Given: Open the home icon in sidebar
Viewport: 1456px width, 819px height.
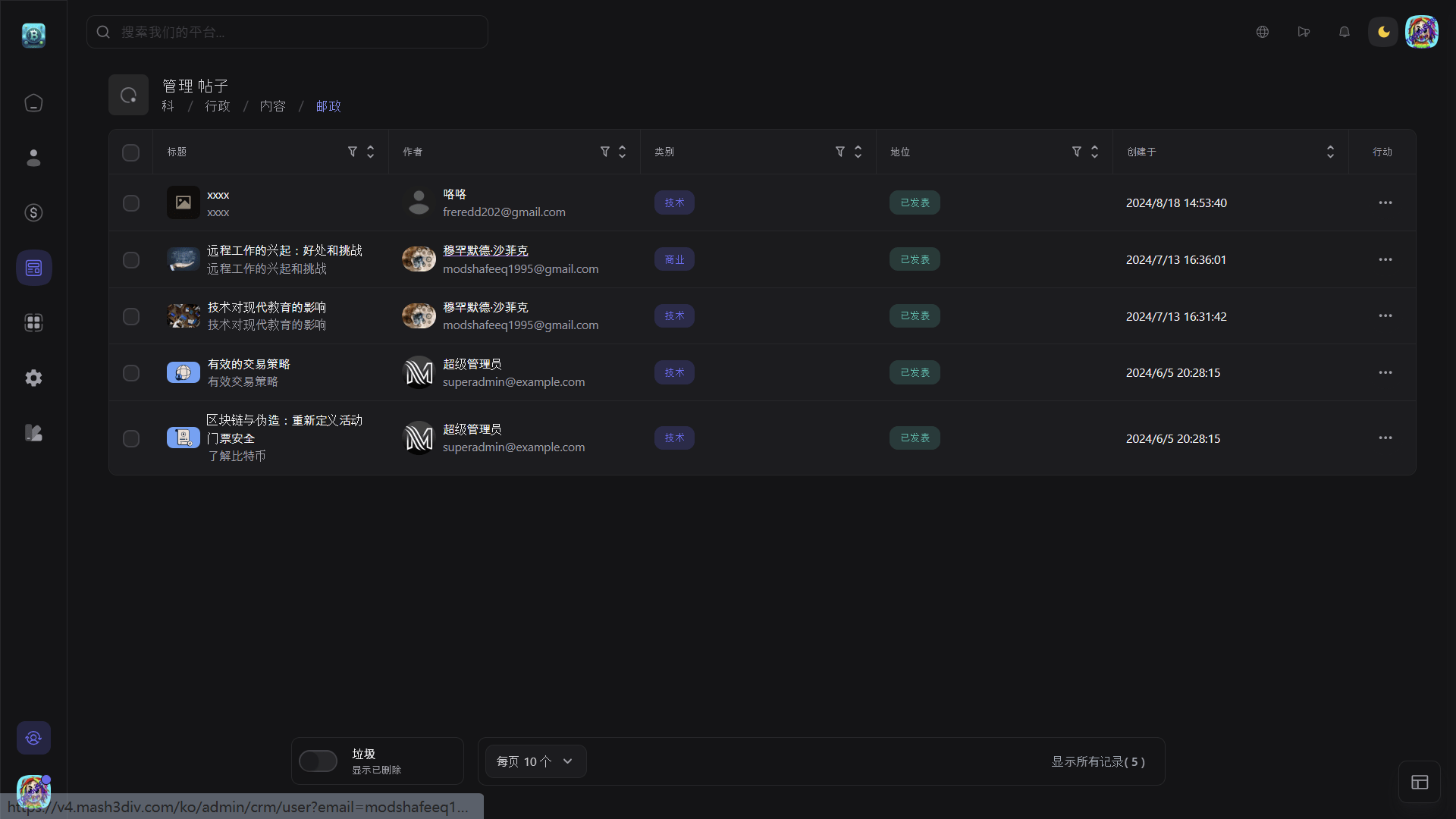Looking at the screenshot, I should click(33, 103).
